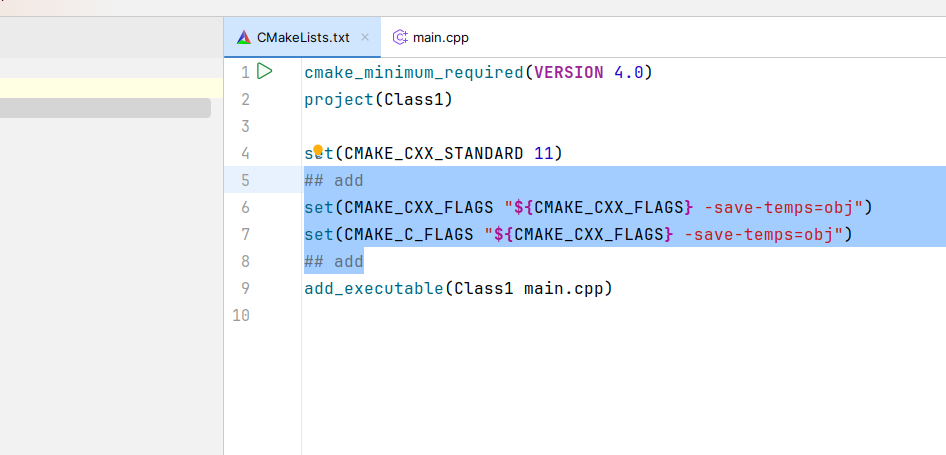Place cursor on empty line 10
946x455 pixels.
[500, 316]
